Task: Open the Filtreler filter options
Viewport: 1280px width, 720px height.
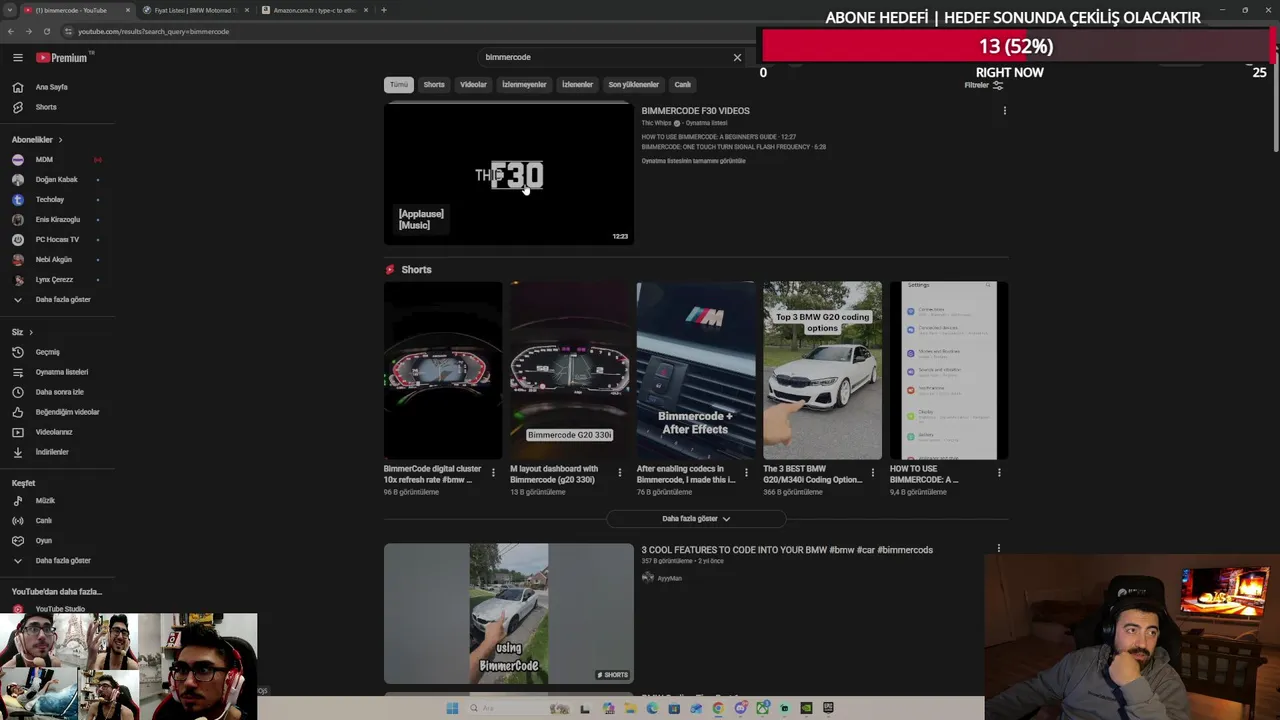Action: pos(984,85)
